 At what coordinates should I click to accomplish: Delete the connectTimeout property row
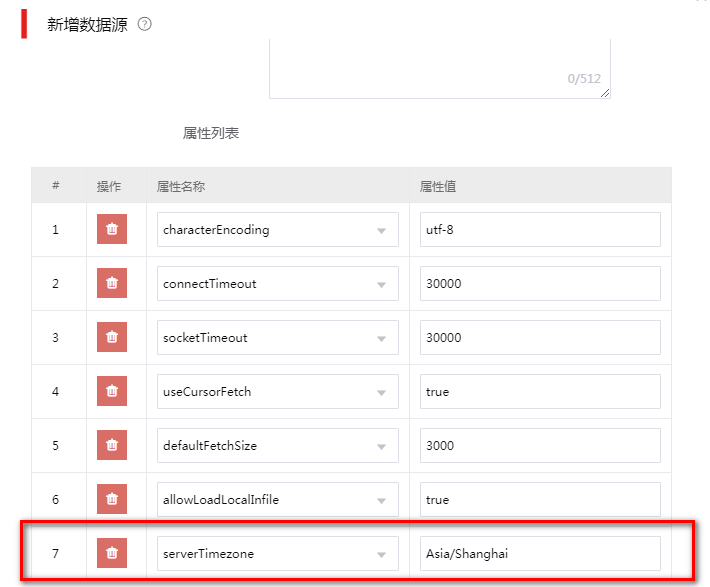[112, 283]
